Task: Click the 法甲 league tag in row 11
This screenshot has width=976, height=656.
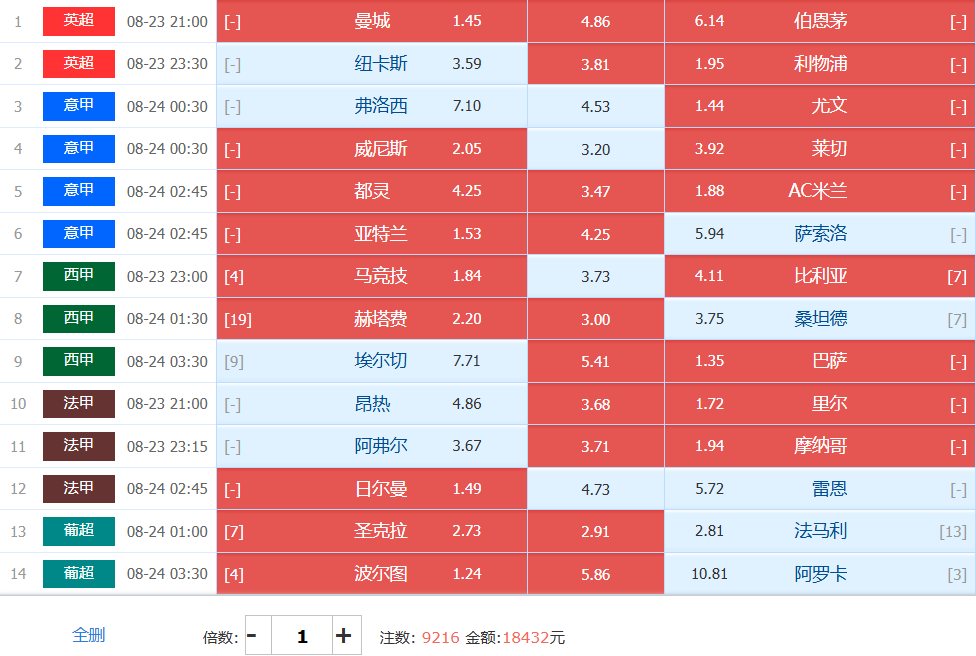Action: coord(79,446)
